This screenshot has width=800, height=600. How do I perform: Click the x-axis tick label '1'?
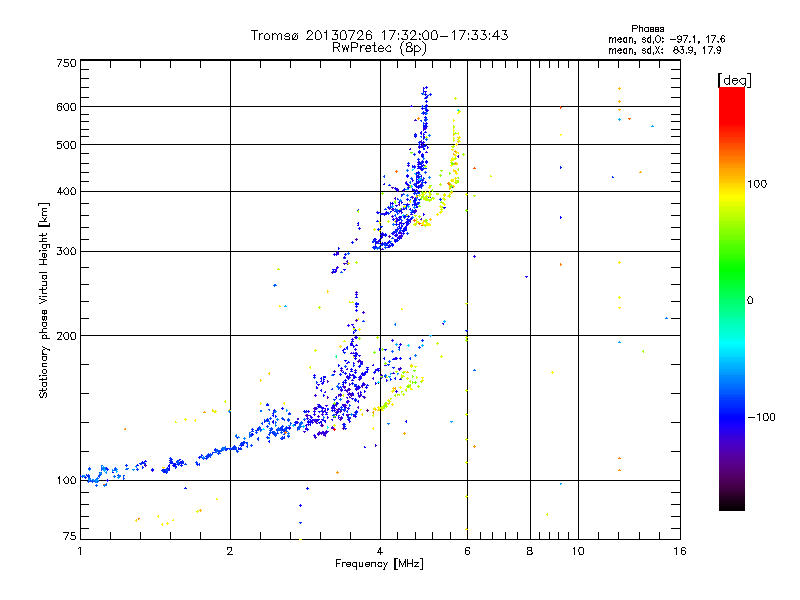point(80,551)
